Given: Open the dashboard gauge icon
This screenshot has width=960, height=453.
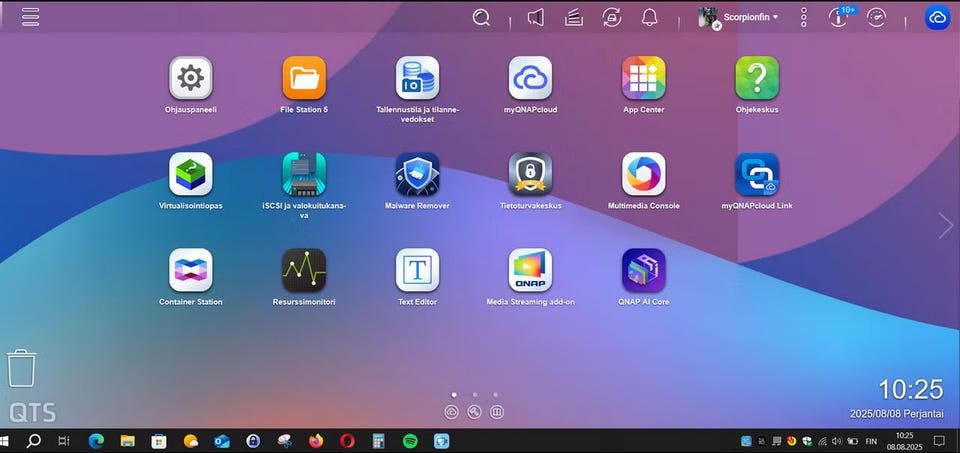Looking at the screenshot, I should pos(877,17).
